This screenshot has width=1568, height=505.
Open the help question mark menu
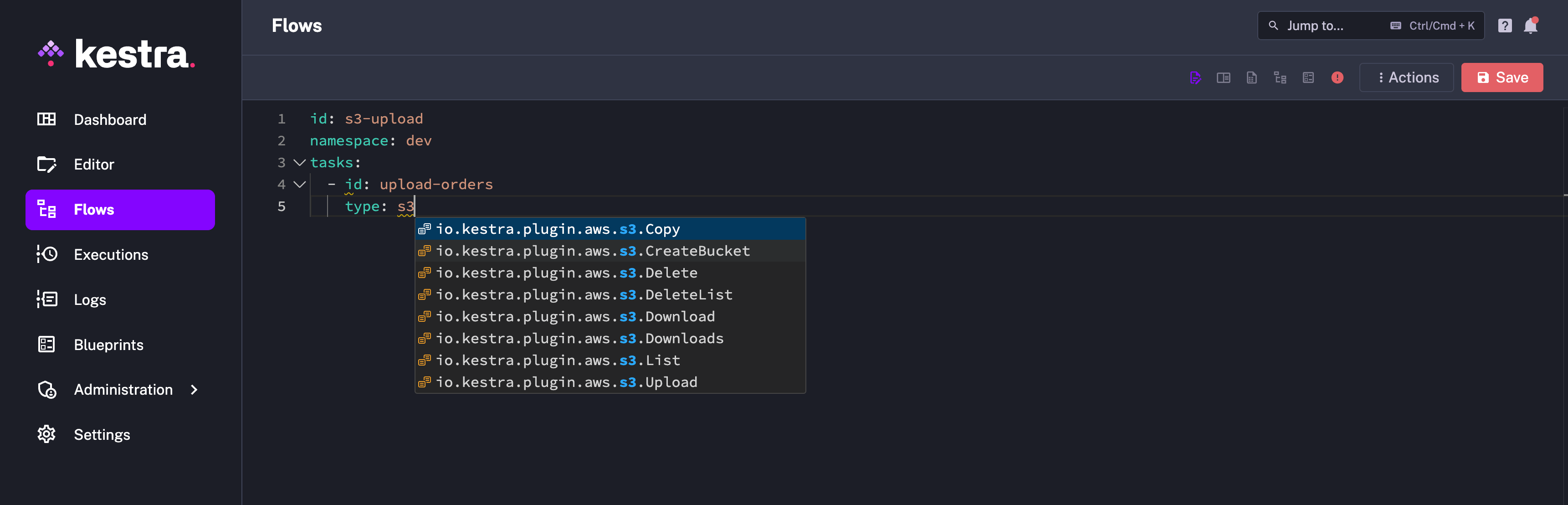1505,26
